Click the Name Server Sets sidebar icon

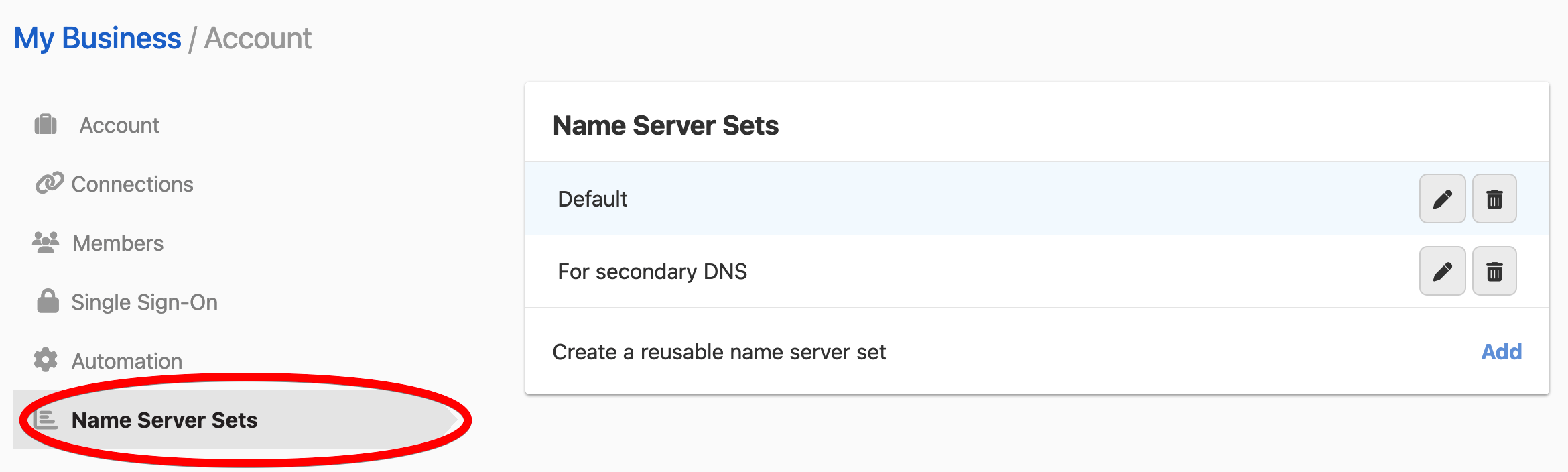click(46, 420)
